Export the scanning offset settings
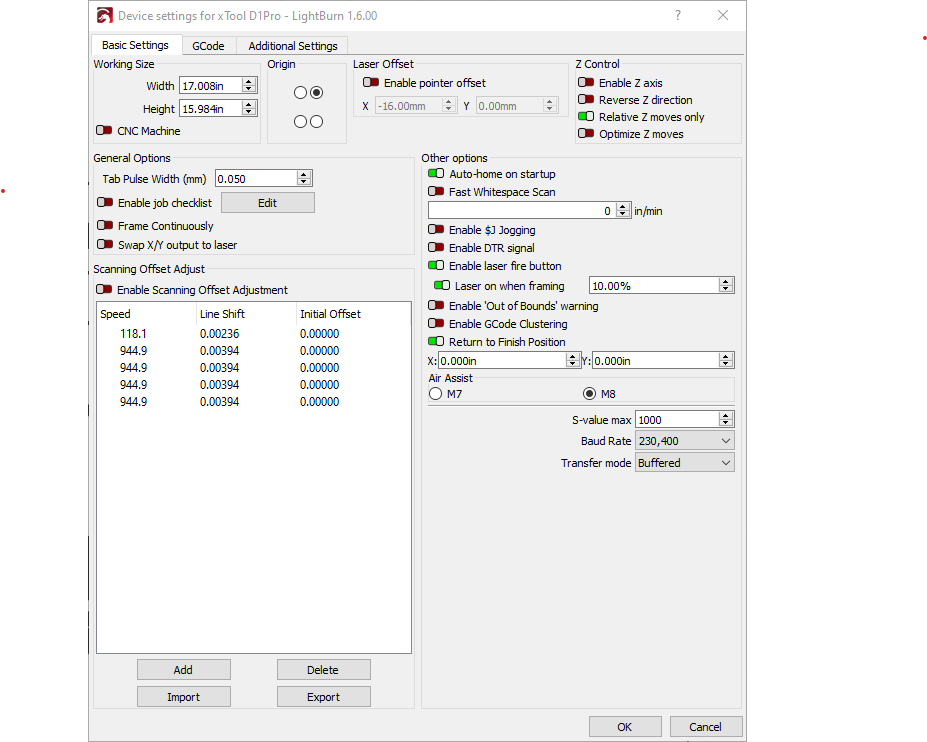This screenshot has width=927, height=742. [323, 696]
